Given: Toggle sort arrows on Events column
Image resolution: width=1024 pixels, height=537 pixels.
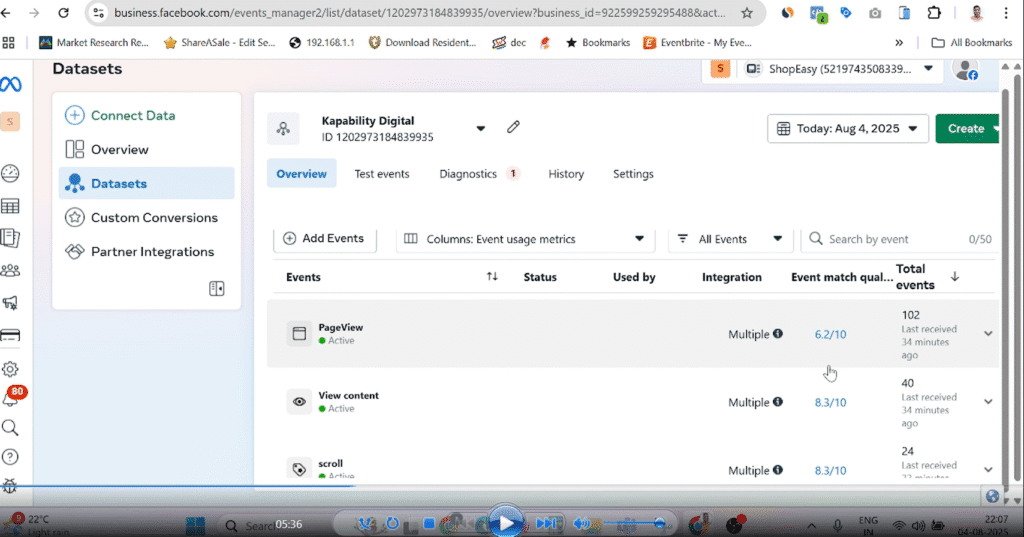Looking at the screenshot, I should [492, 277].
